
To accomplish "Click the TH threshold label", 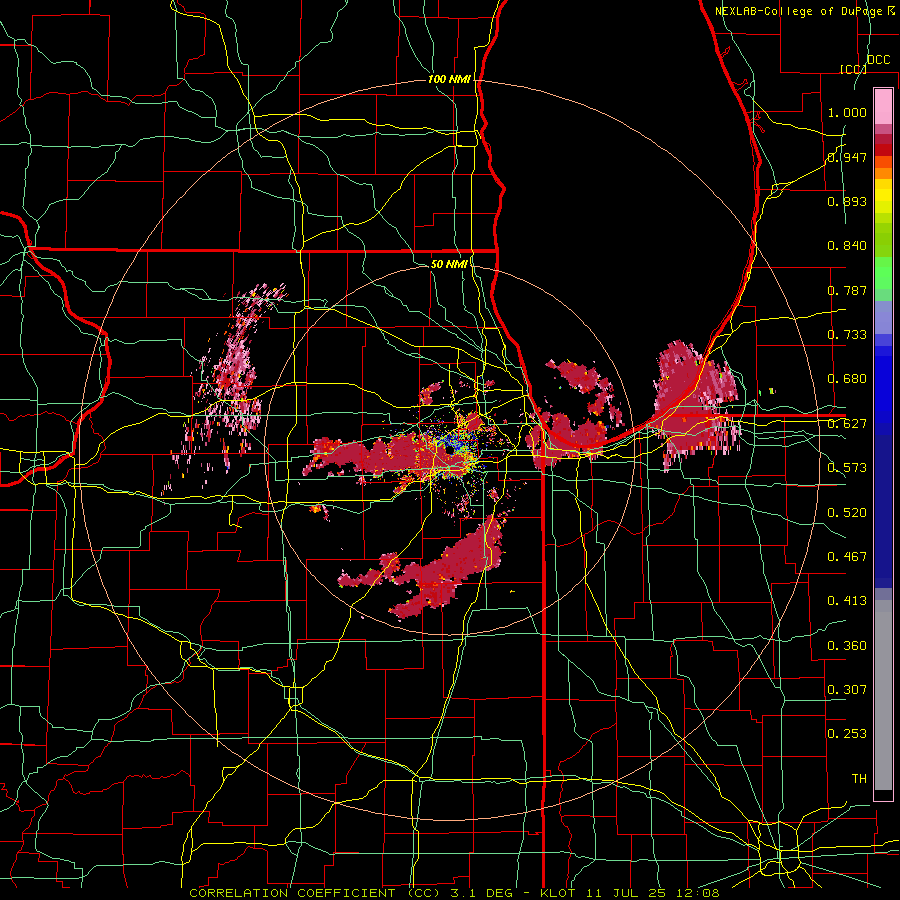I will point(859,779).
